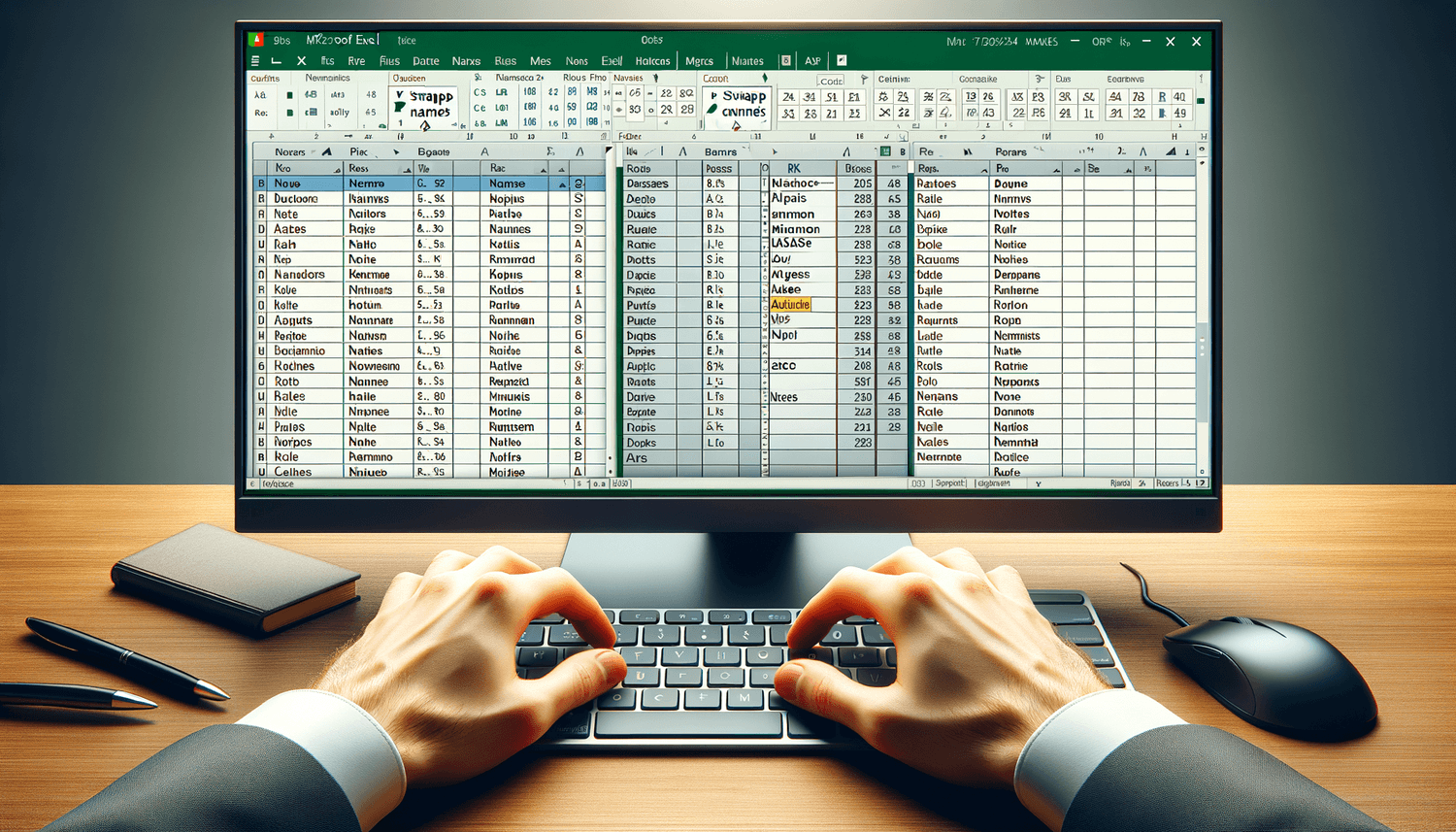
Task: Open the Pro column filter arrow
Action: coord(1055,169)
